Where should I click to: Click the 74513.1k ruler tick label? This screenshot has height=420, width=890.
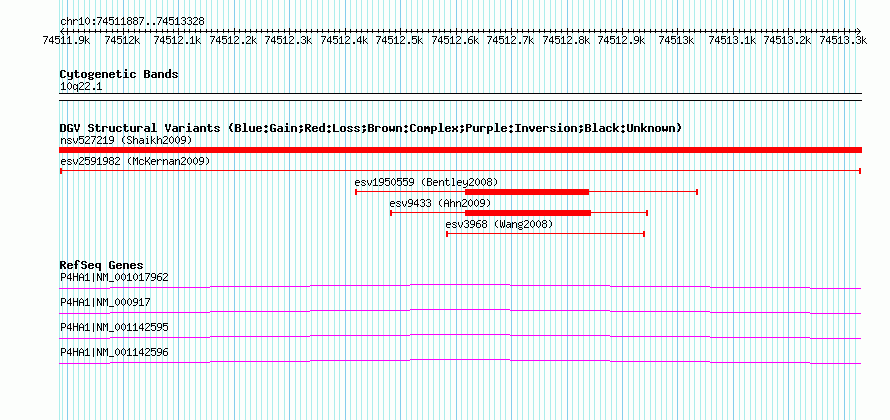coord(733,40)
